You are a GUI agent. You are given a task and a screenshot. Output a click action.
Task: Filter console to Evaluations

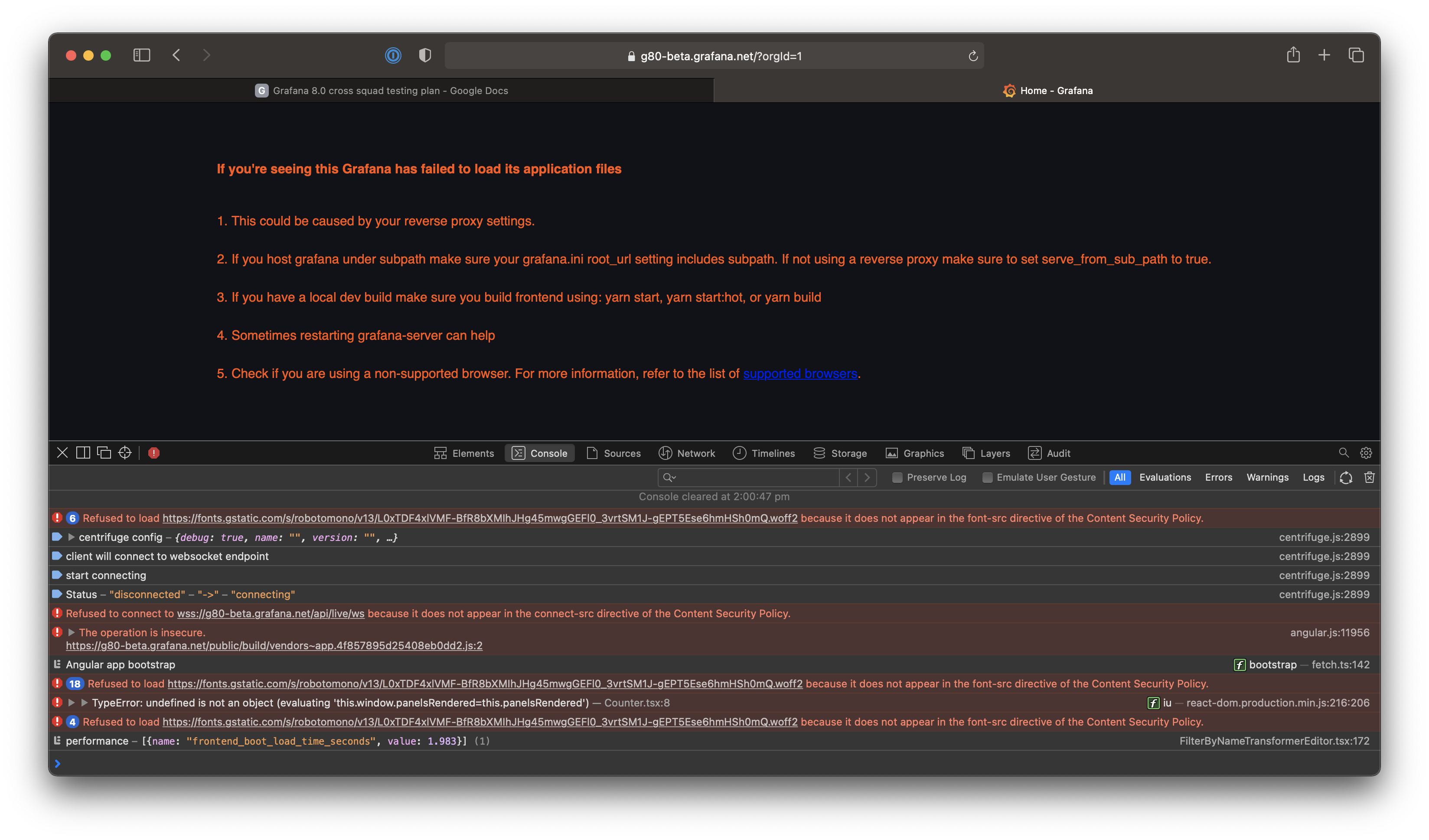coord(1165,477)
